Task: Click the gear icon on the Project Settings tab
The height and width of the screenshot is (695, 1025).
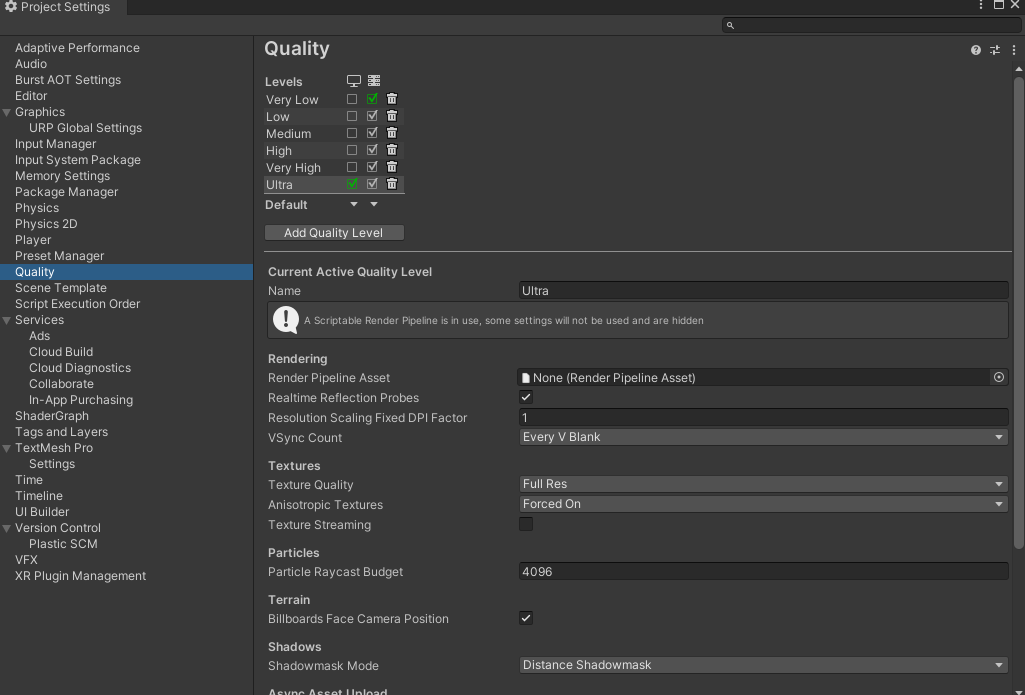Action: click(11, 7)
